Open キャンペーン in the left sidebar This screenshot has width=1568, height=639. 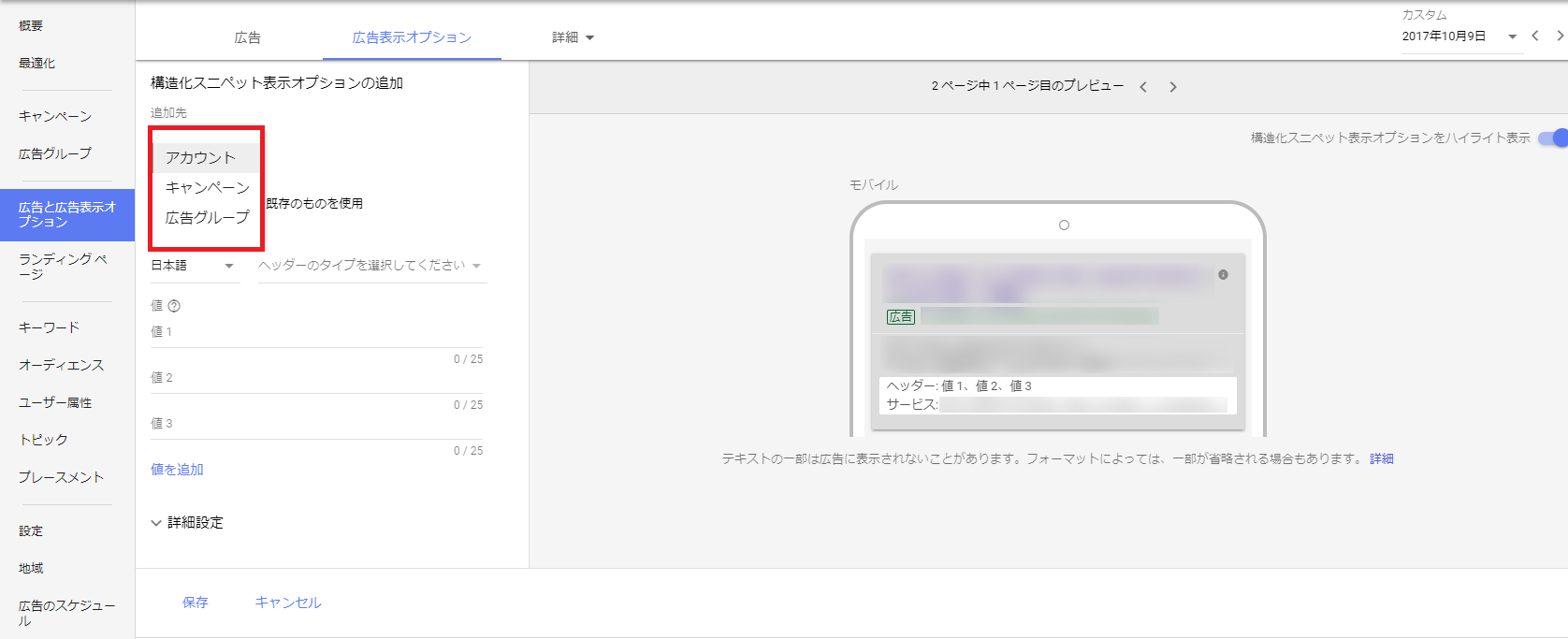55,116
